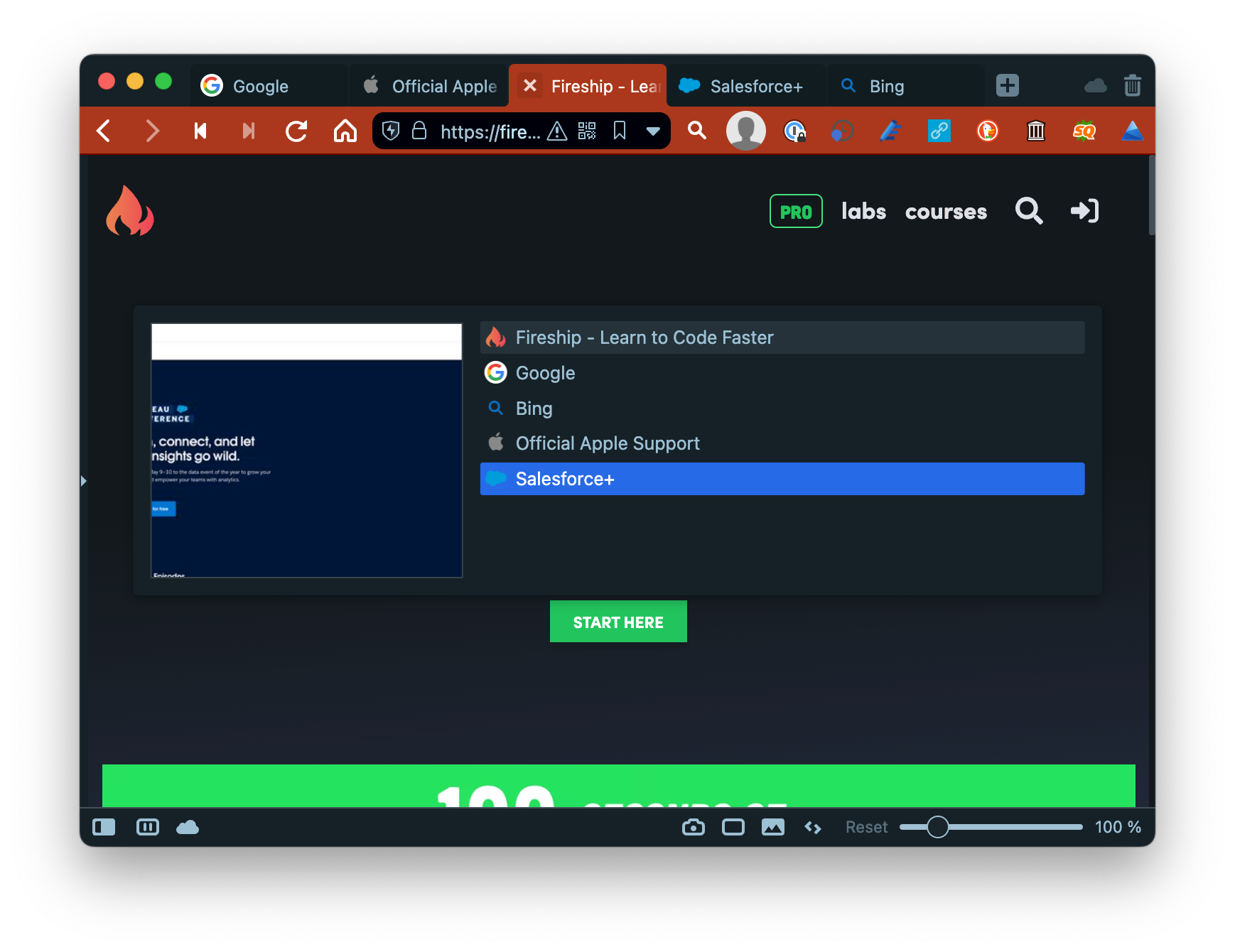This screenshot has height=952, width=1235.
Task: Open the courses link
Action: point(946,212)
